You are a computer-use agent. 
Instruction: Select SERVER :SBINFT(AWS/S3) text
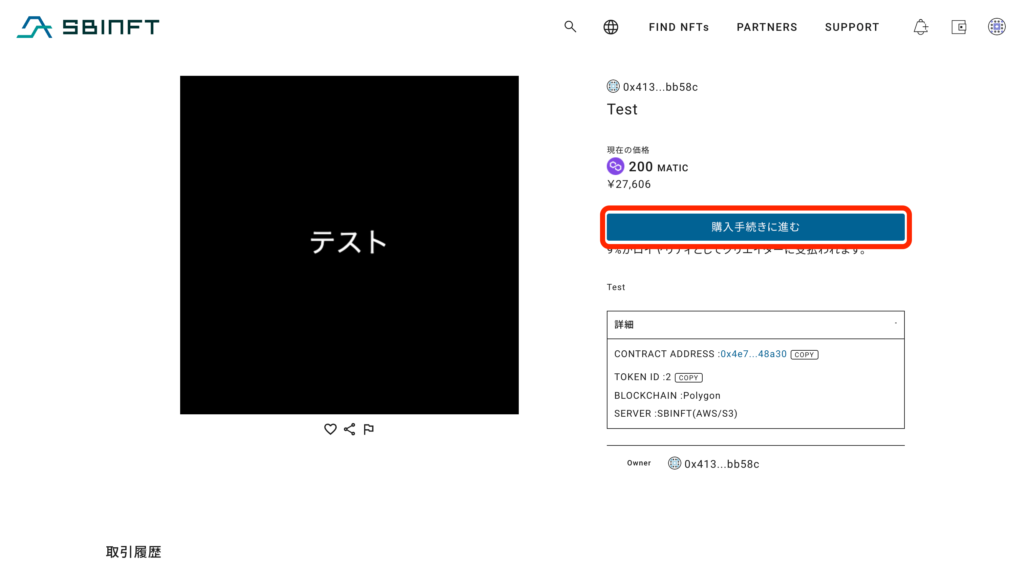pyautogui.click(x=676, y=413)
